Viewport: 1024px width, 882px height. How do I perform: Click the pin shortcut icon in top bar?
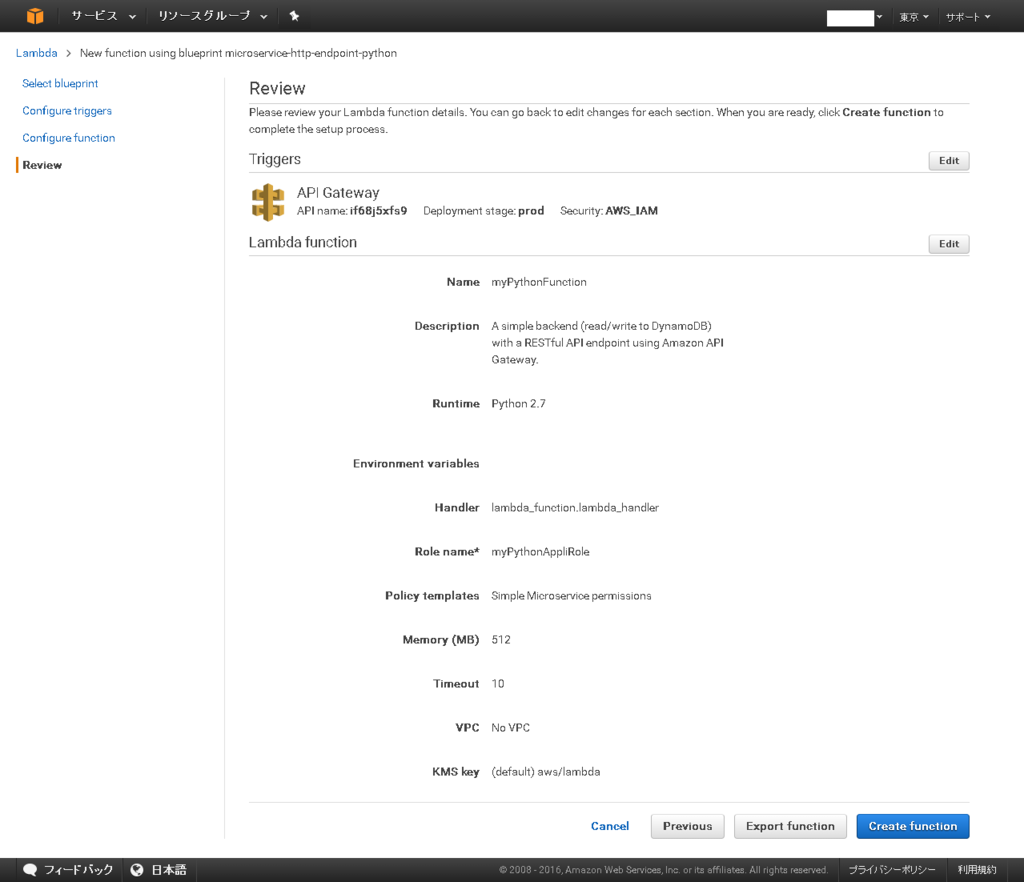click(295, 16)
